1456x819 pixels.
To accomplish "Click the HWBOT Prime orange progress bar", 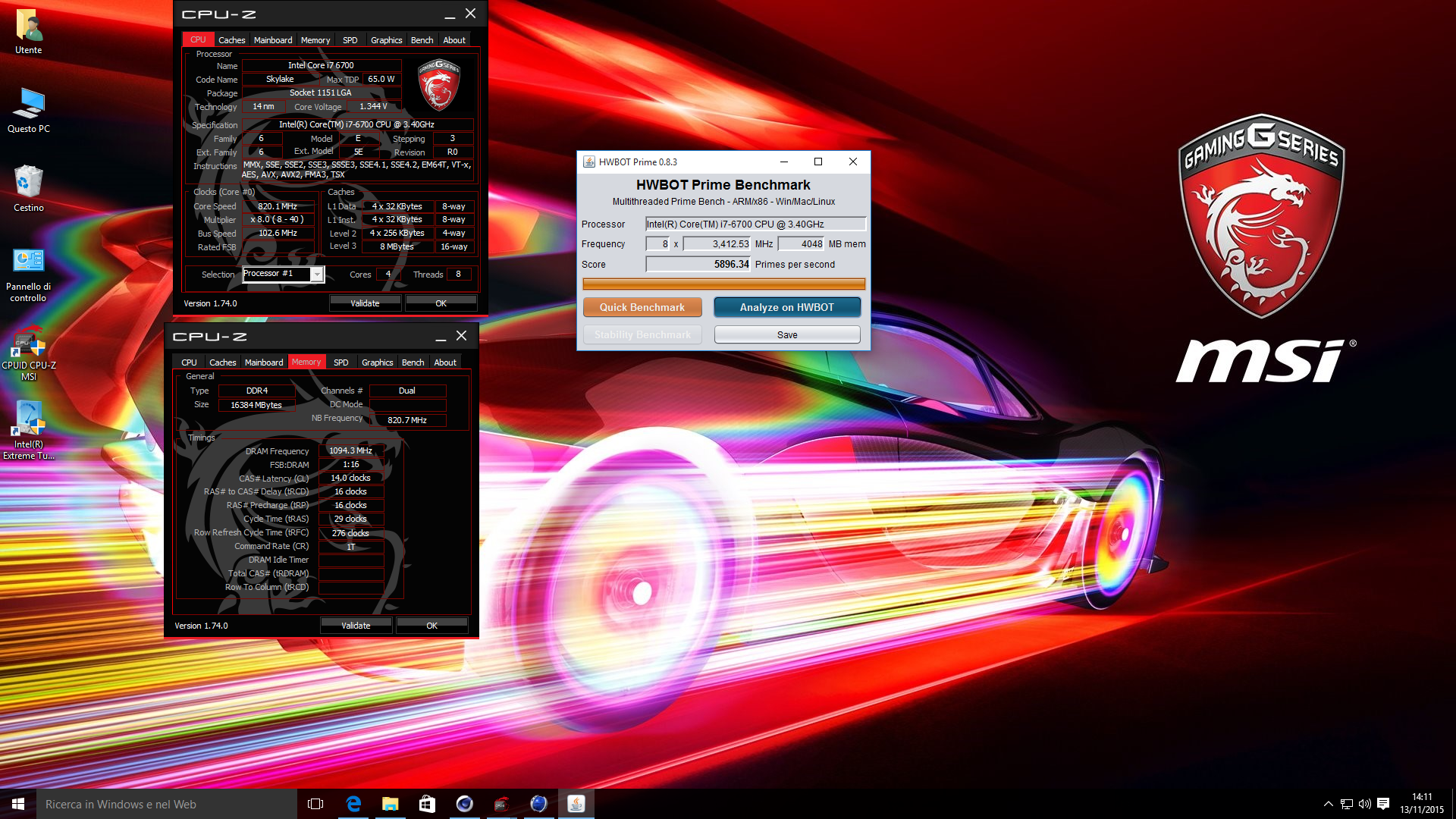I will pyautogui.click(x=723, y=284).
